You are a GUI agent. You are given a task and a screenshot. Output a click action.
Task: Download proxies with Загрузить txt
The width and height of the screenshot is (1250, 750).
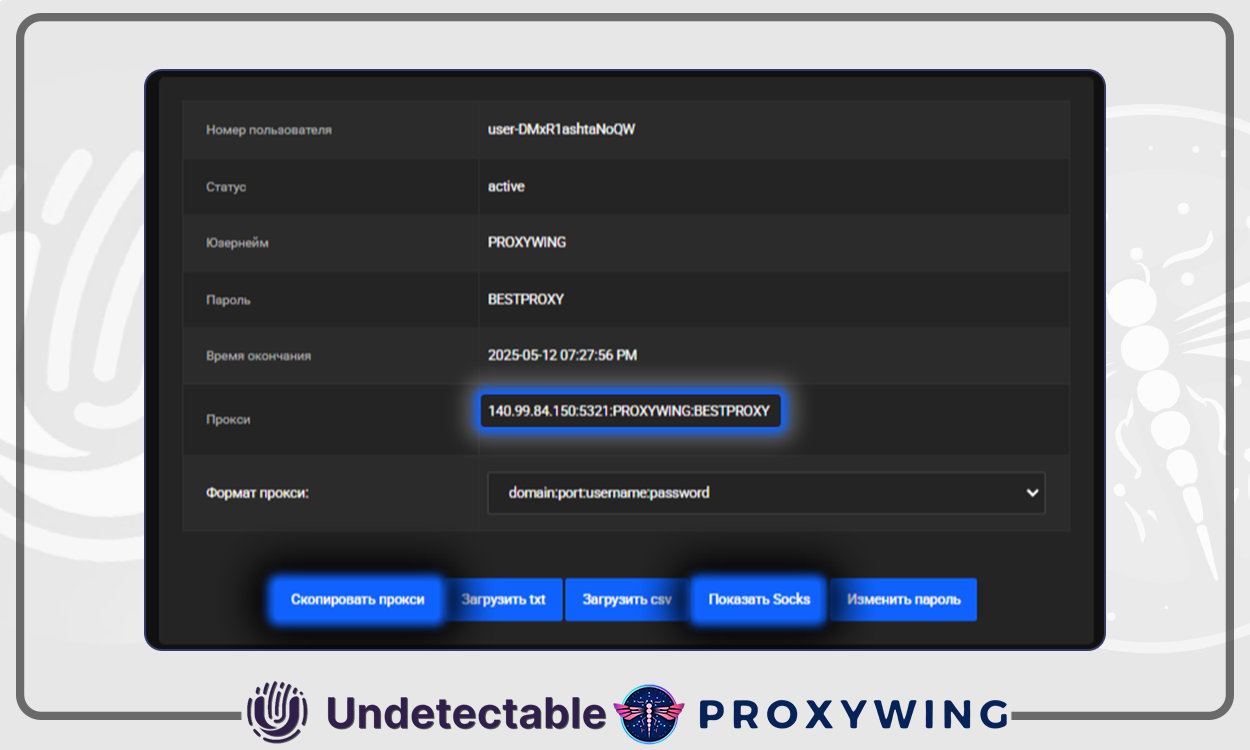(504, 600)
